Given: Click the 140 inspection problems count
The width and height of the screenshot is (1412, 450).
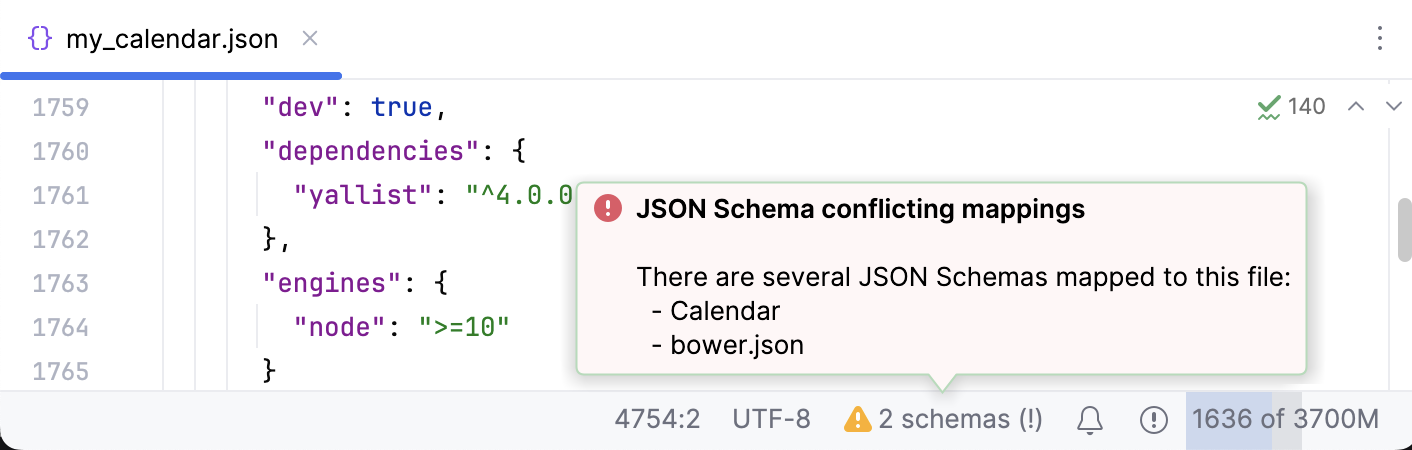Looking at the screenshot, I should click(1306, 107).
